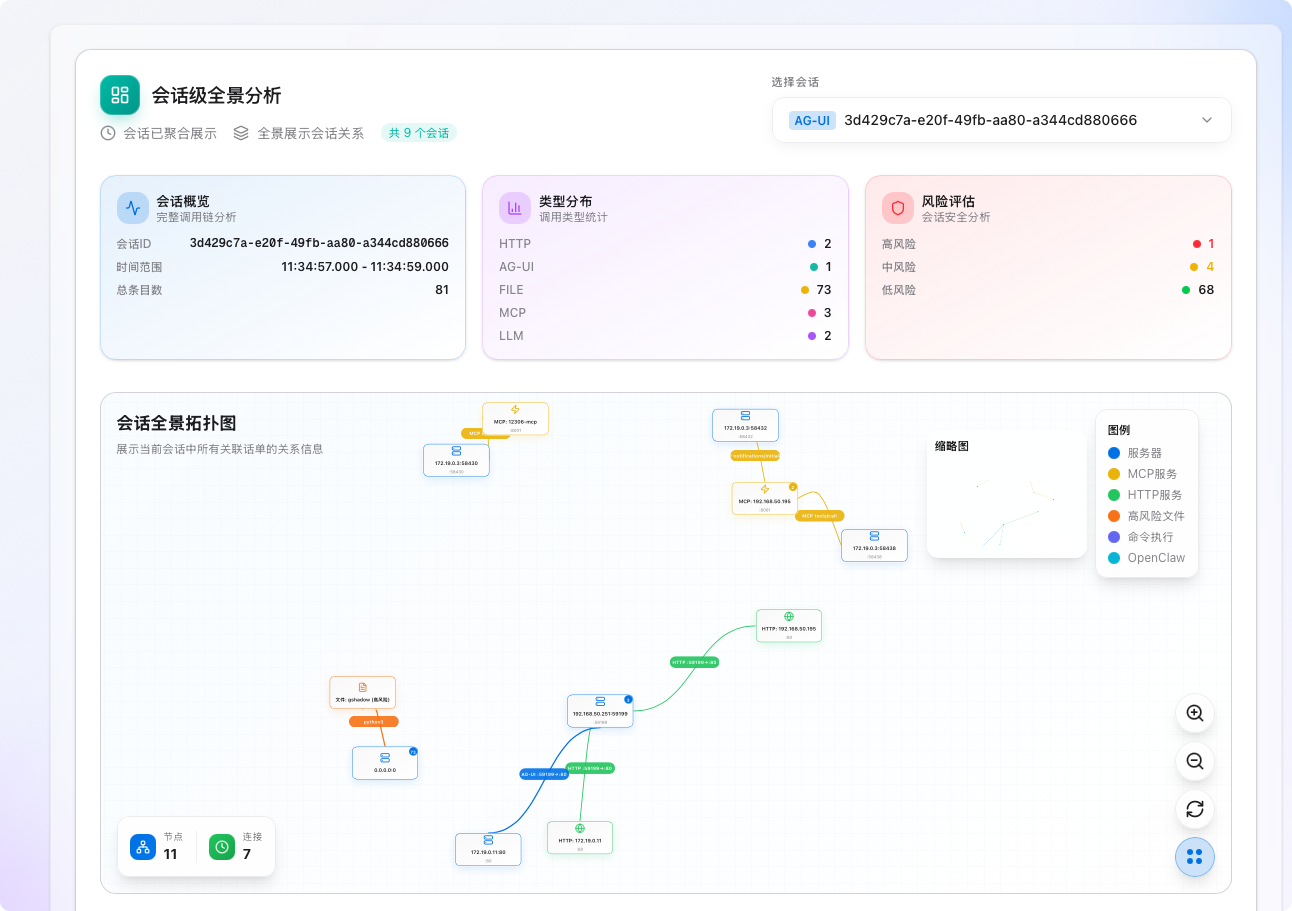Click the clock icon next to 连接 count
Viewport: 1292px width, 911px height.
tap(221, 847)
